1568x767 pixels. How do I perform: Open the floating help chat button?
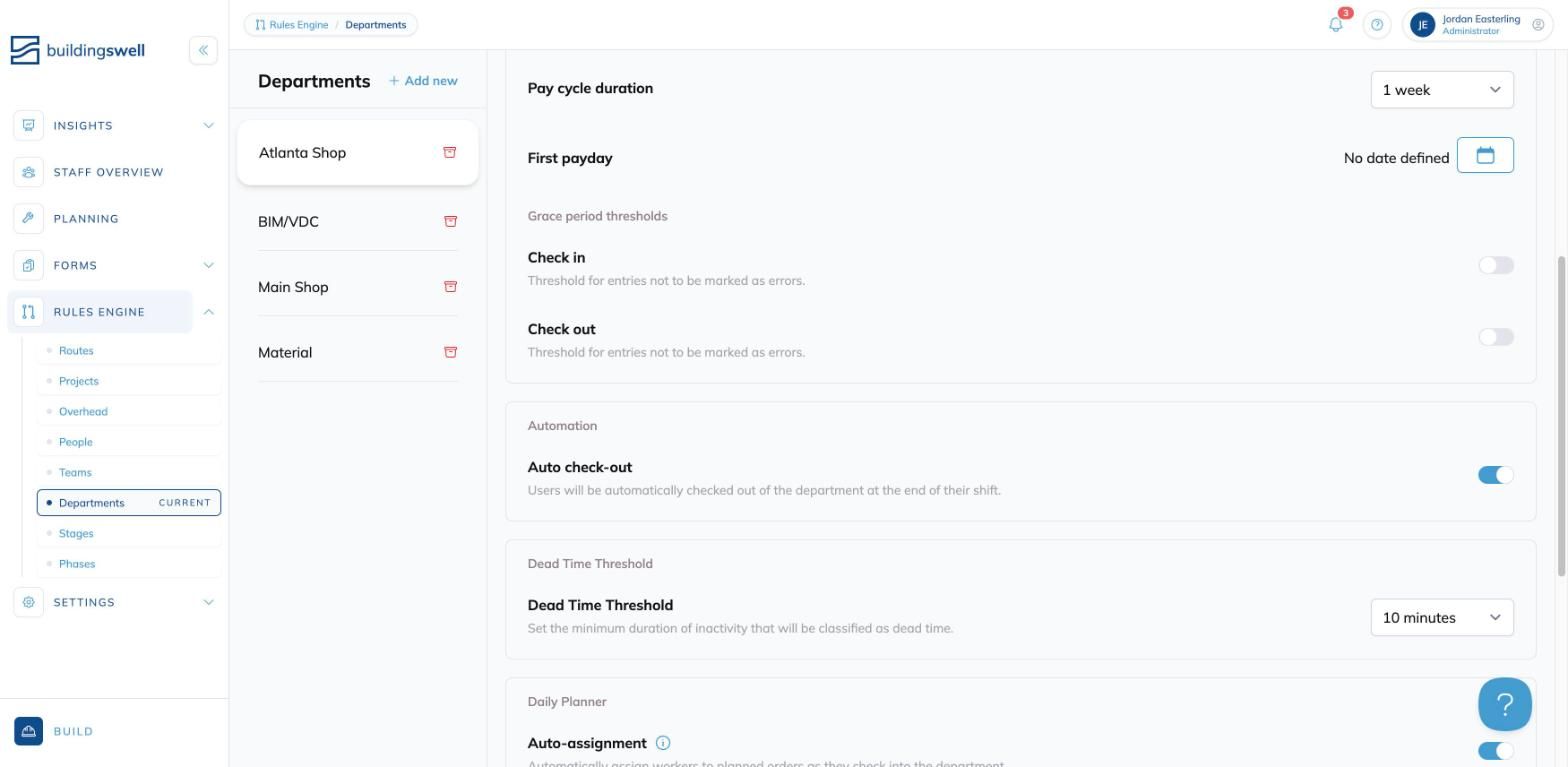tap(1505, 704)
